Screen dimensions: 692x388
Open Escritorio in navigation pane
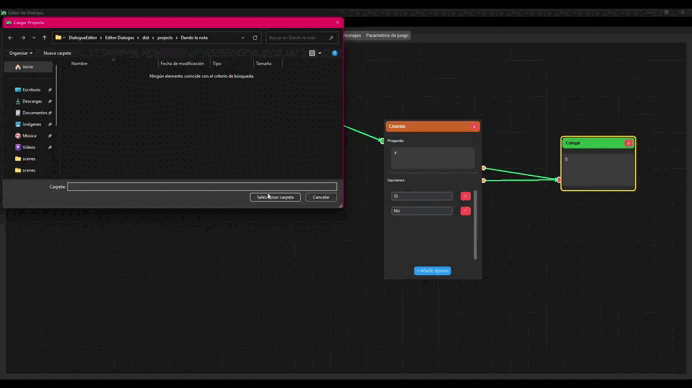tap(31, 90)
